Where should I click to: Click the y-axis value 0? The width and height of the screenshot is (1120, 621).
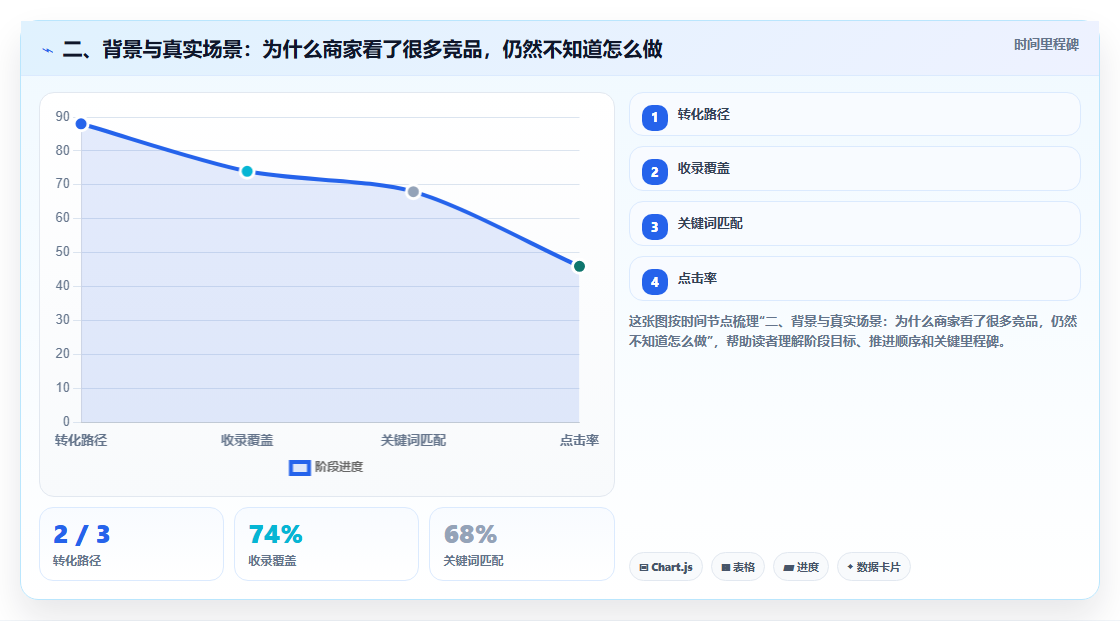(66, 422)
